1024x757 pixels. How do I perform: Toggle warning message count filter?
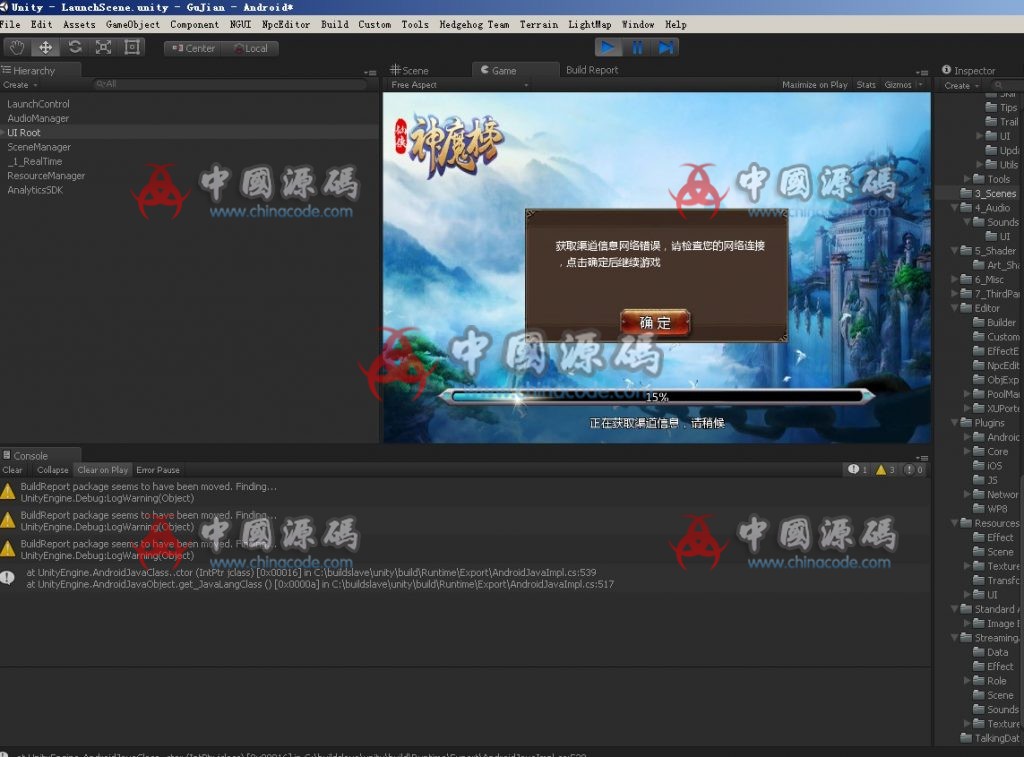tap(885, 470)
